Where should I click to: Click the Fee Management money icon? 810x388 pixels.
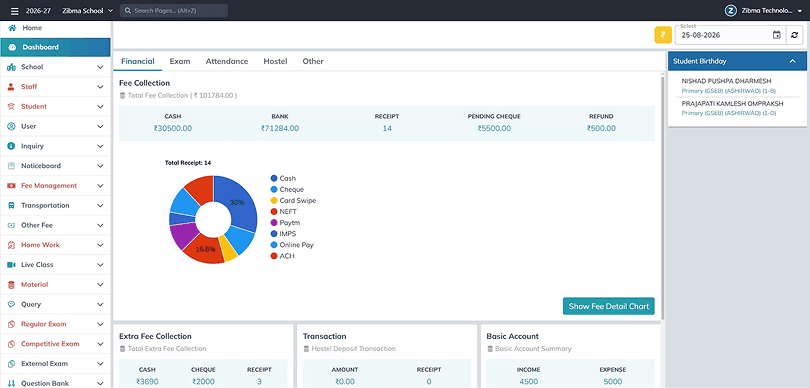[11, 185]
